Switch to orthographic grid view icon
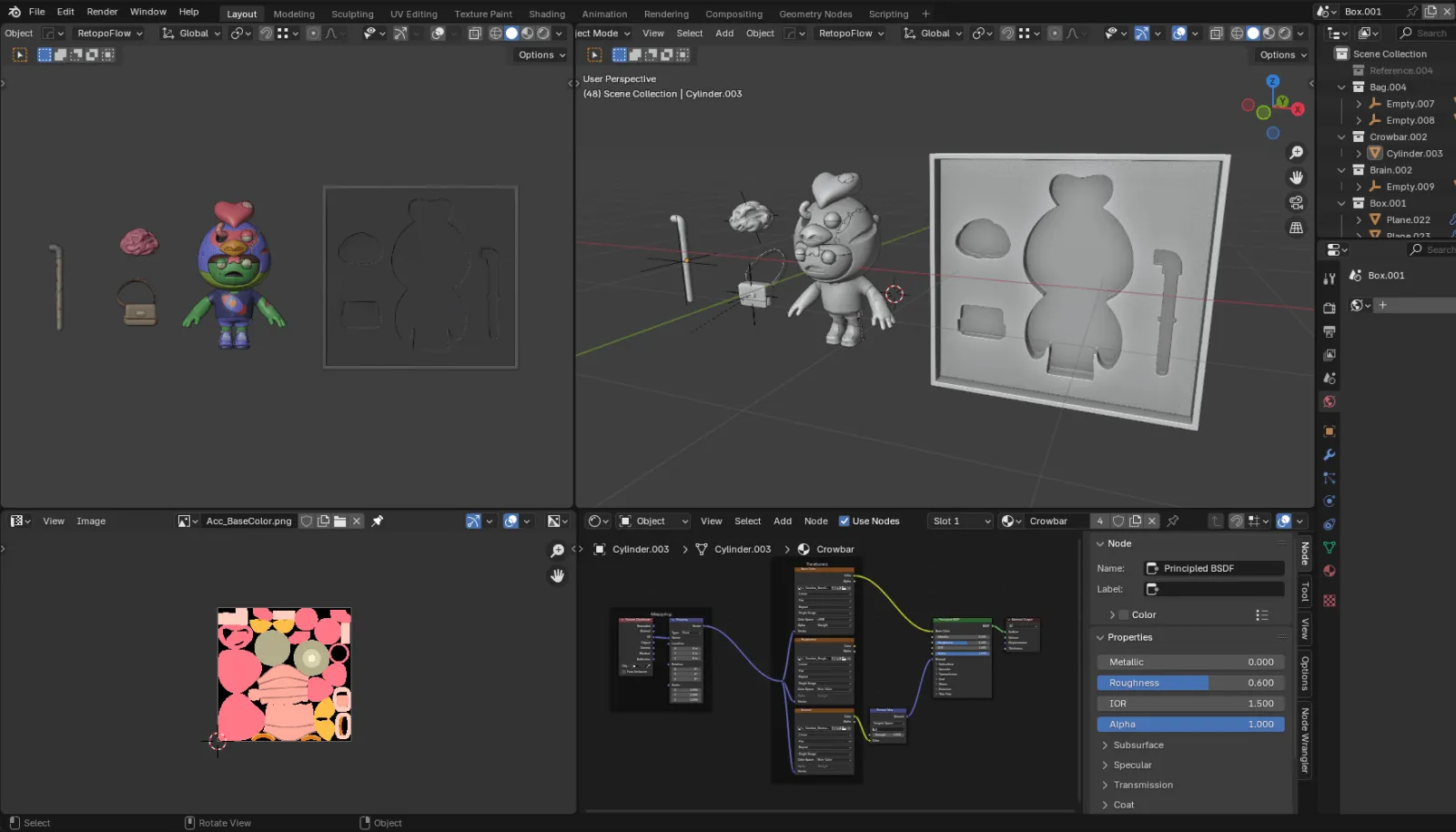This screenshot has width=1456, height=832. pos(1296,228)
